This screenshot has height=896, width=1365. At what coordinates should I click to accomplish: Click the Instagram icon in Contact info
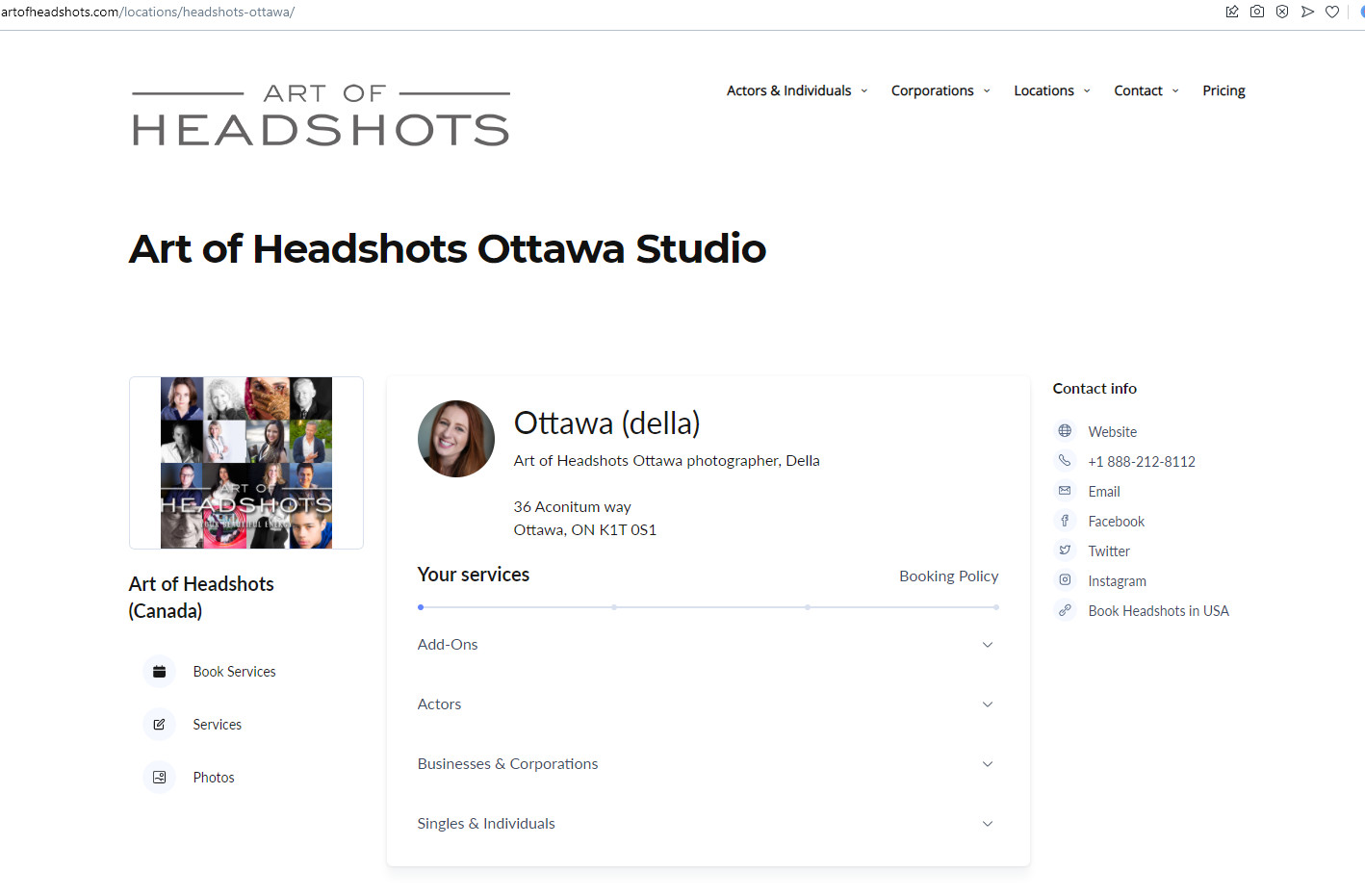[x=1065, y=580]
